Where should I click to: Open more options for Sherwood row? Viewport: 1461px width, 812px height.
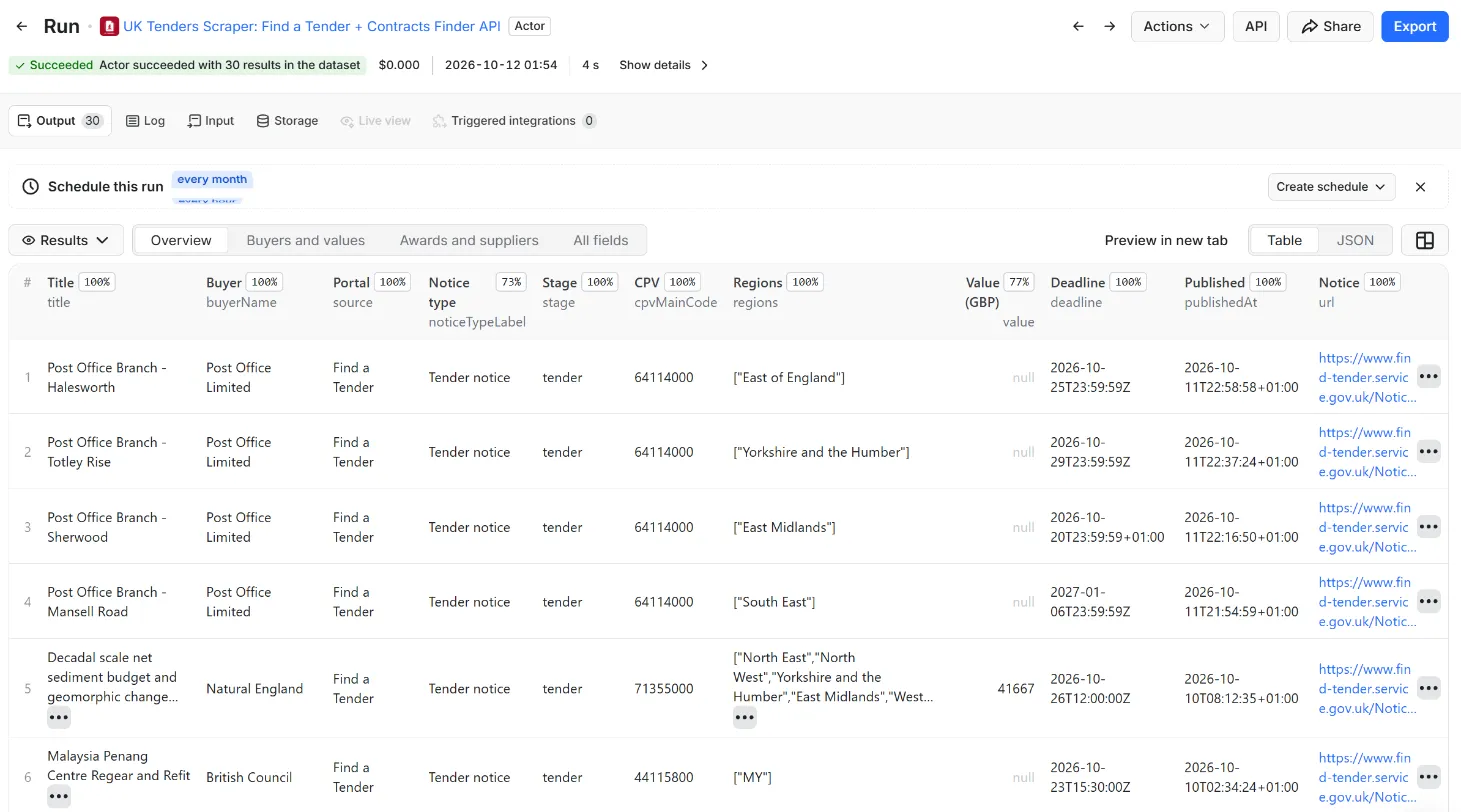pos(1429,527)
